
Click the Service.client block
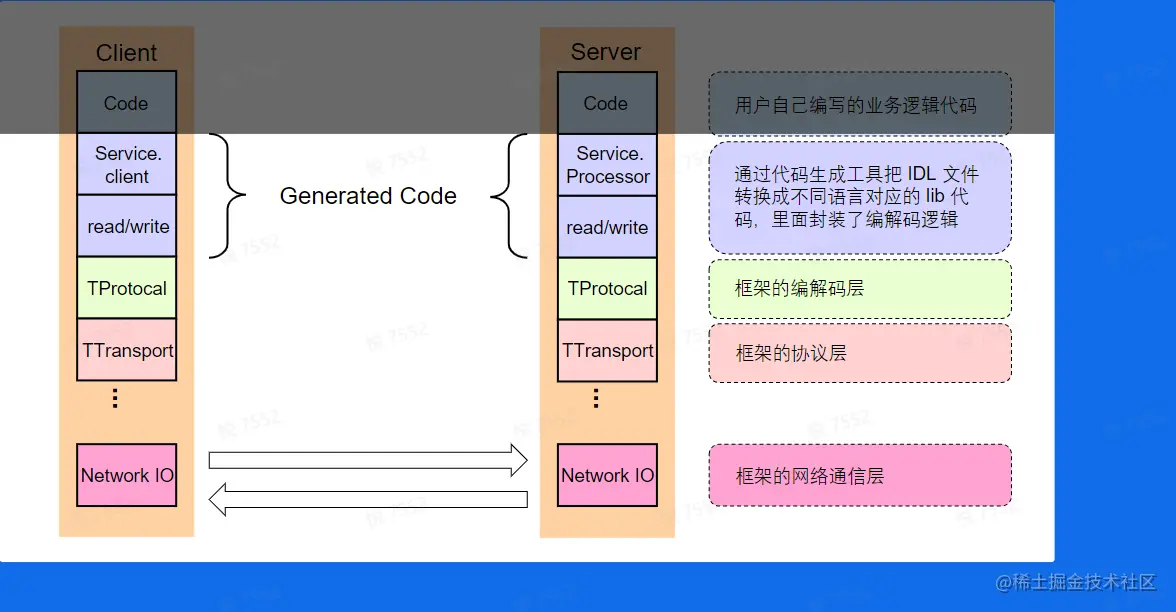(x=126, y=164)
